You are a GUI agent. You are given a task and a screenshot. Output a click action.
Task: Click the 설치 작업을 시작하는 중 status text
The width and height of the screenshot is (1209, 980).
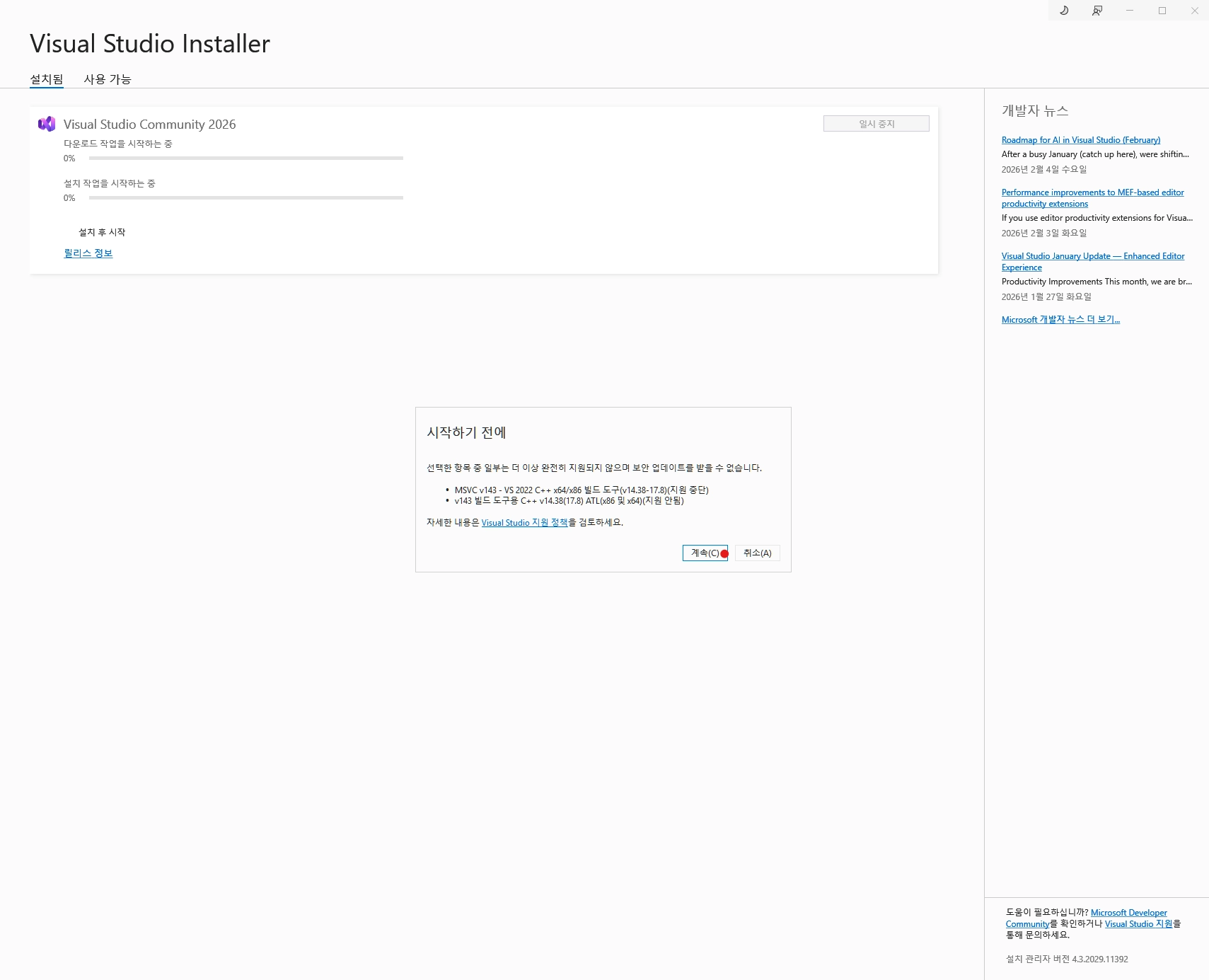click(x=110, y=183)
